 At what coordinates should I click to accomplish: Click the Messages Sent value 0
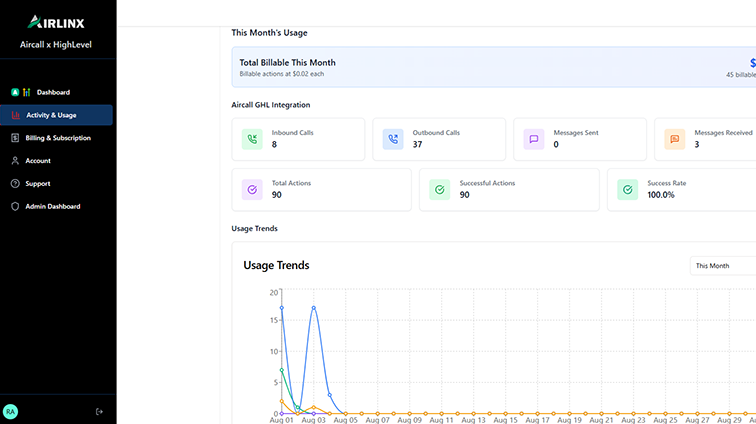click(x=556, y=144)
